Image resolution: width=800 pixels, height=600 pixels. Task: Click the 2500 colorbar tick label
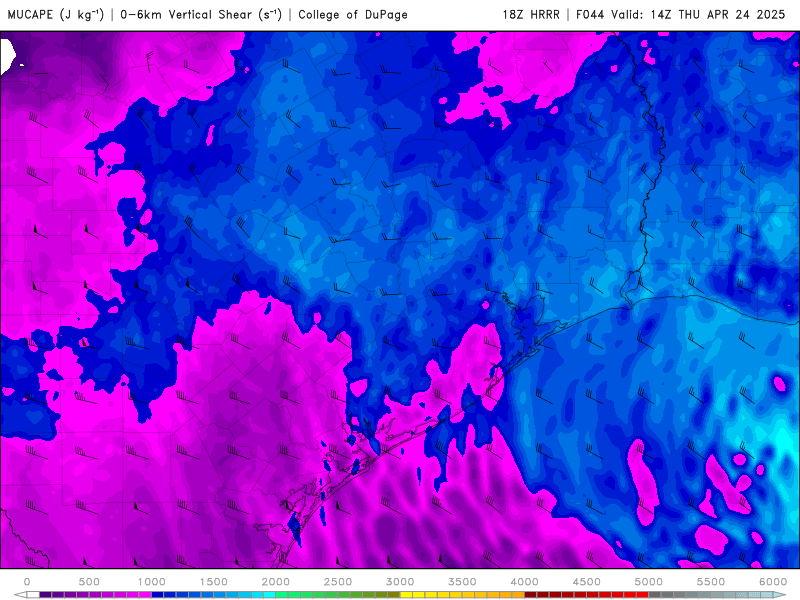coord(338,582)
